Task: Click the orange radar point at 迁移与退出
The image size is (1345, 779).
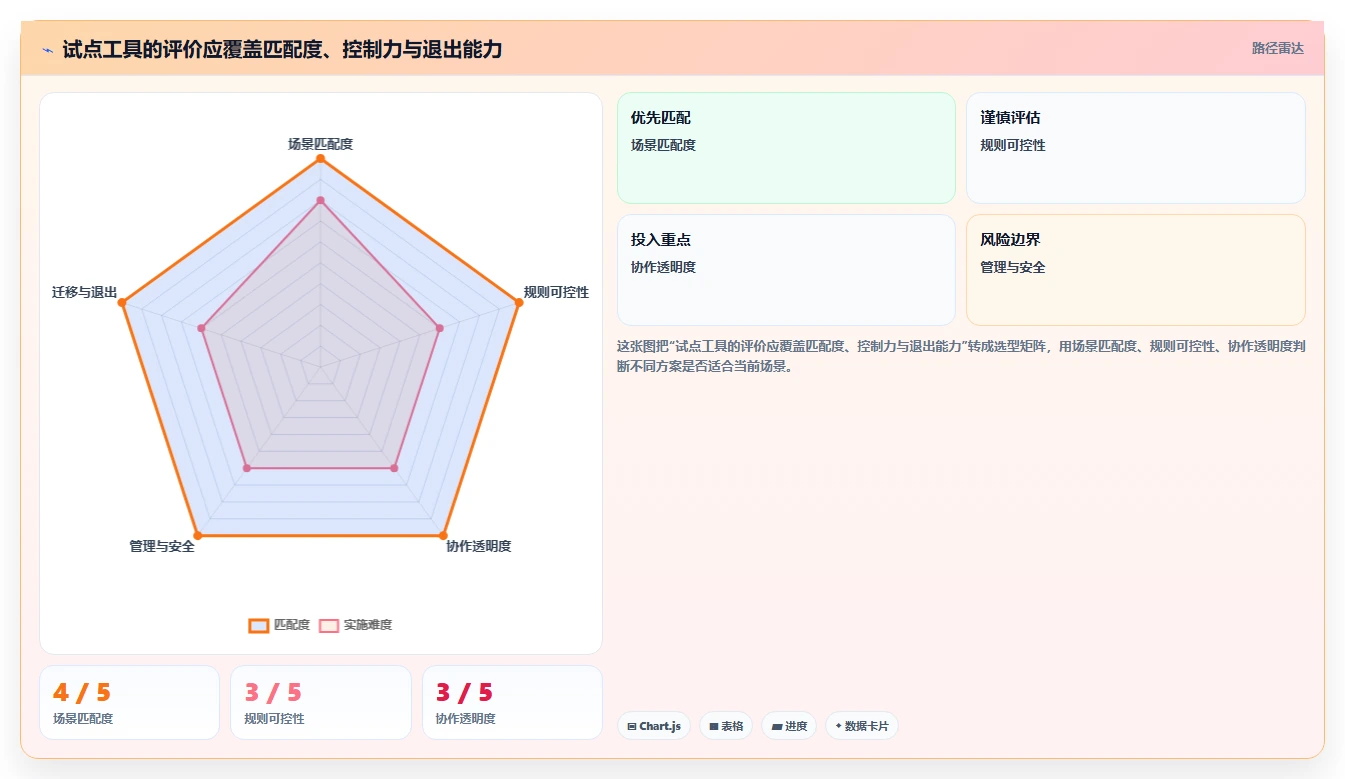Action: (123, 303)
